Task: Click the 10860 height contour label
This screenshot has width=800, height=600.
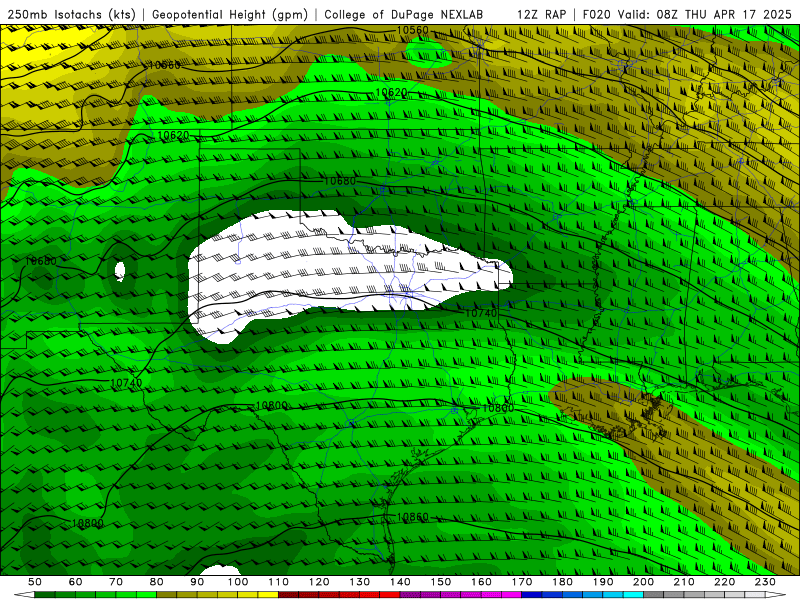Action: (x=413, y=517)
